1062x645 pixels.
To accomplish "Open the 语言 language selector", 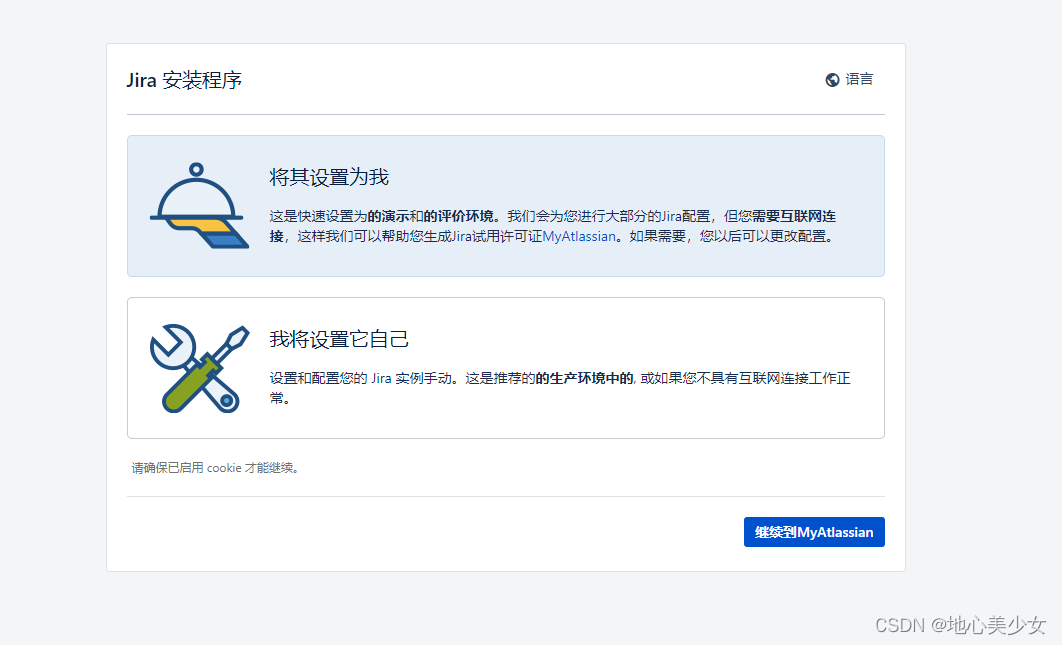I will (x=849, y=80).
